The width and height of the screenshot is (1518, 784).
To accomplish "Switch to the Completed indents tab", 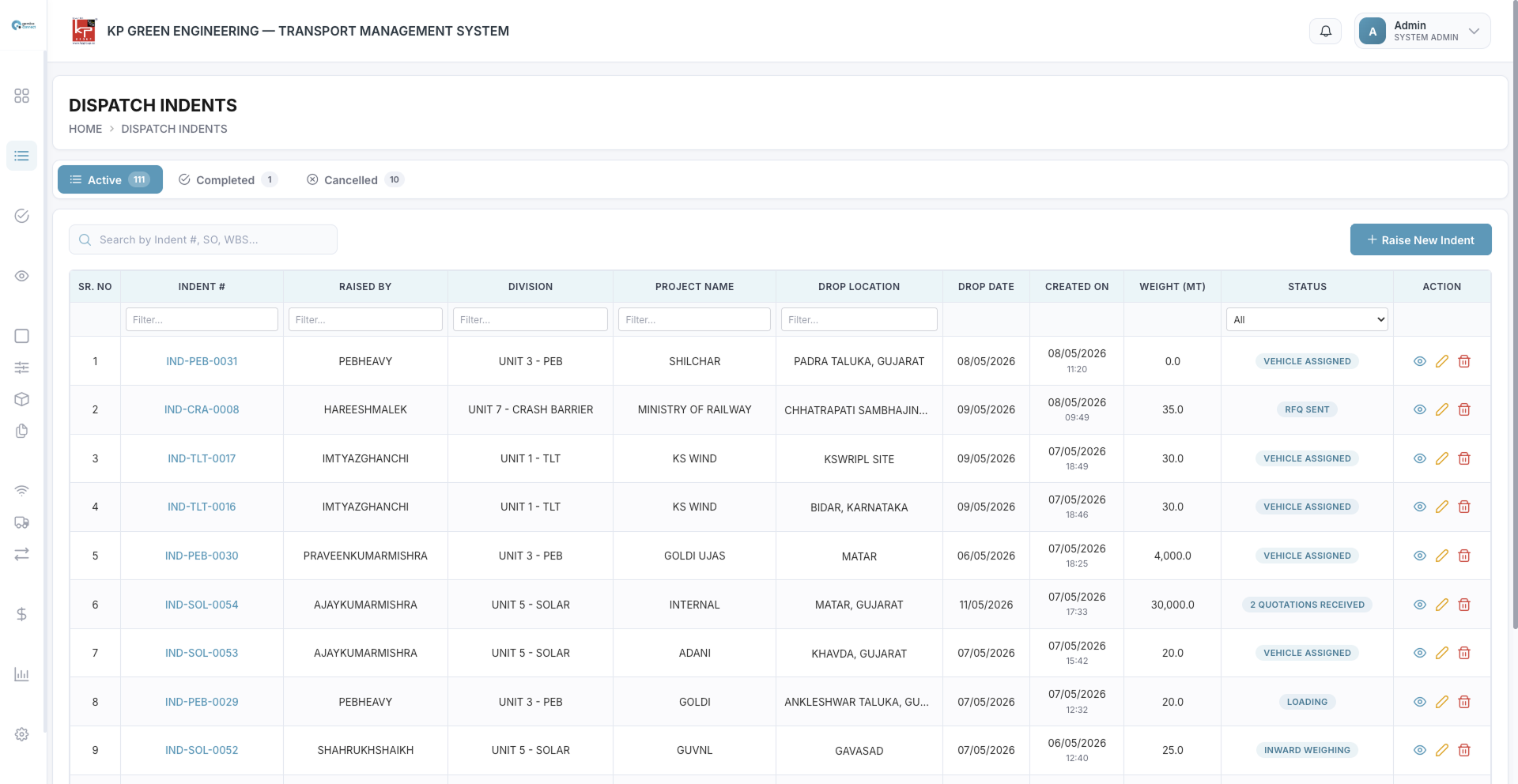I will coord(228,179).
